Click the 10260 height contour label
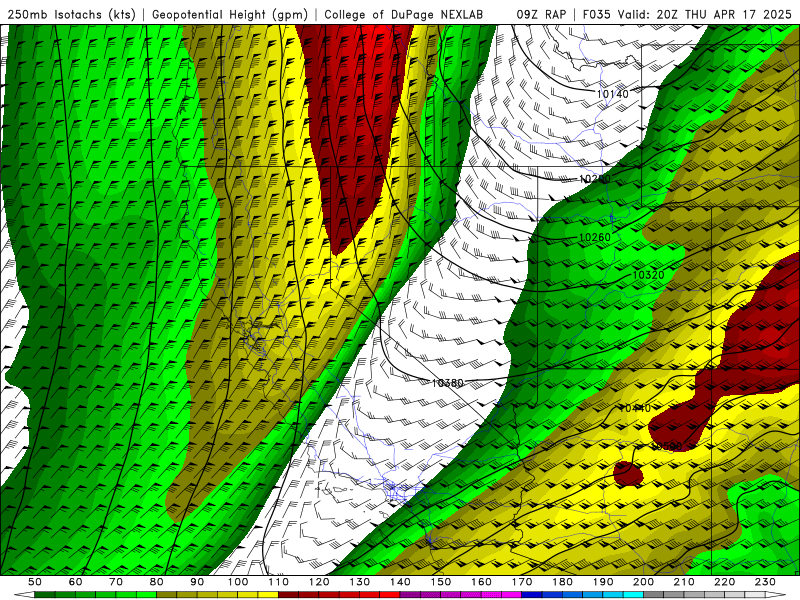Image resolution: width=800 pixels, height=600 pixels. click(x=595, y=237)
